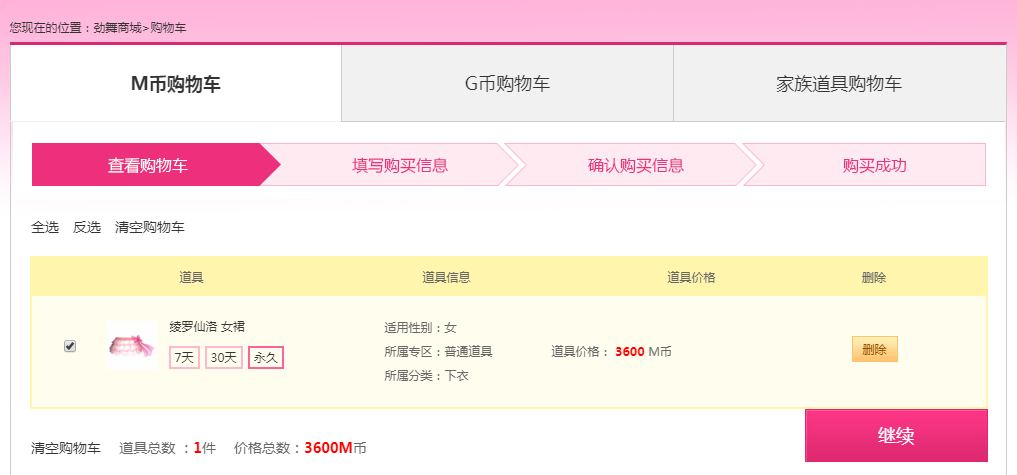
Task: Click the 购物车 breadcrumb item
Action: tap(169, 29)
